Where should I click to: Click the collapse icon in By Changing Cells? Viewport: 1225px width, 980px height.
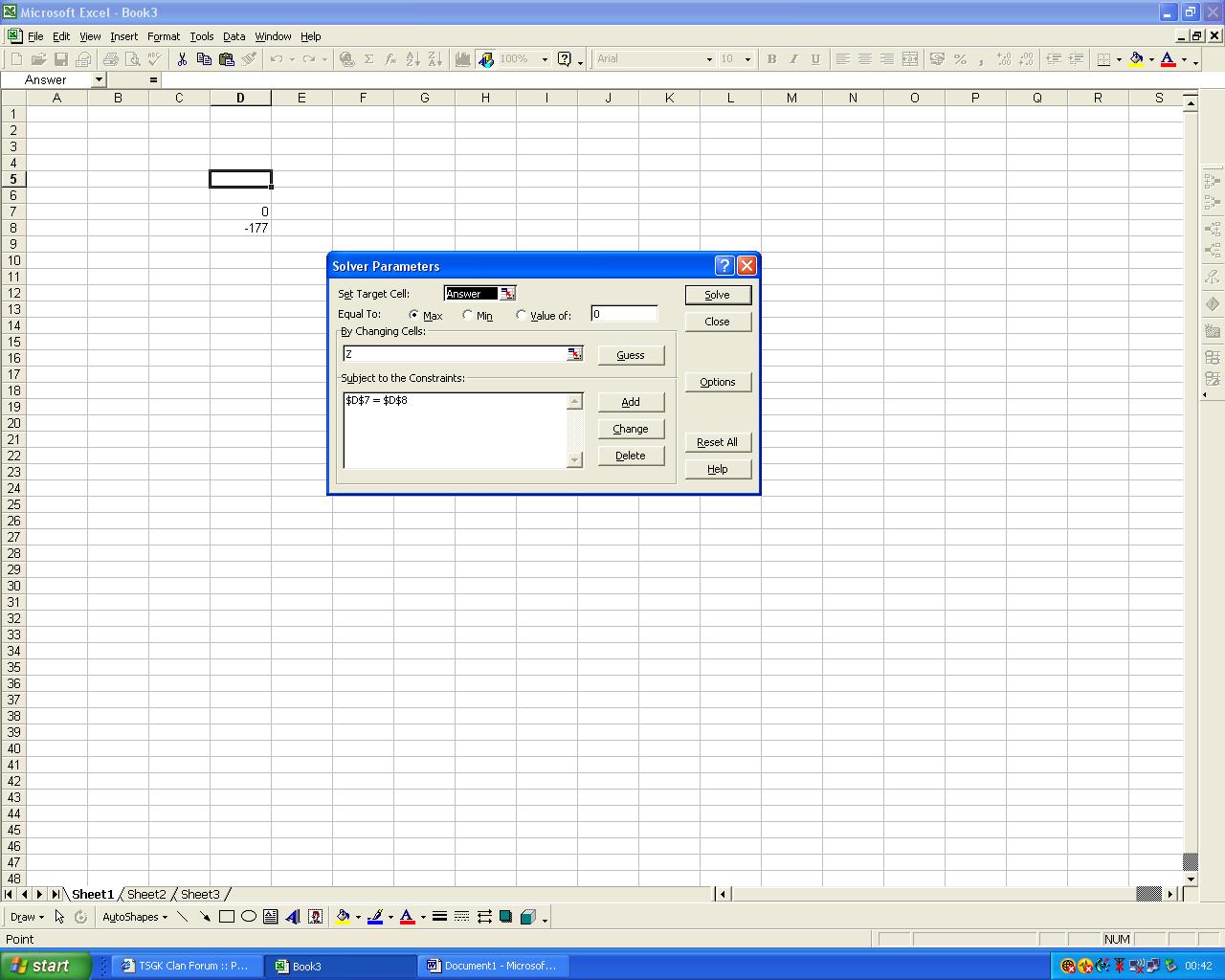(x=574, y=354)
